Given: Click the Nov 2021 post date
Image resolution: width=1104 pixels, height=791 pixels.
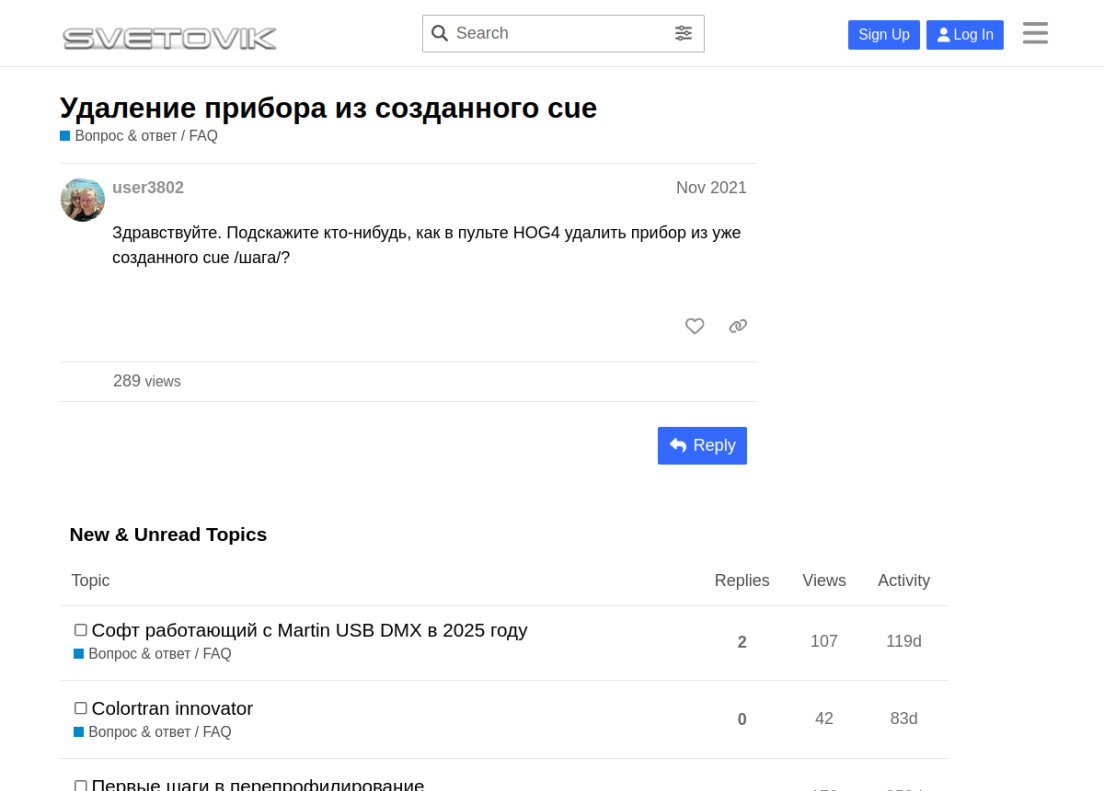Looking at the screenshot, I should coord(711,187).
